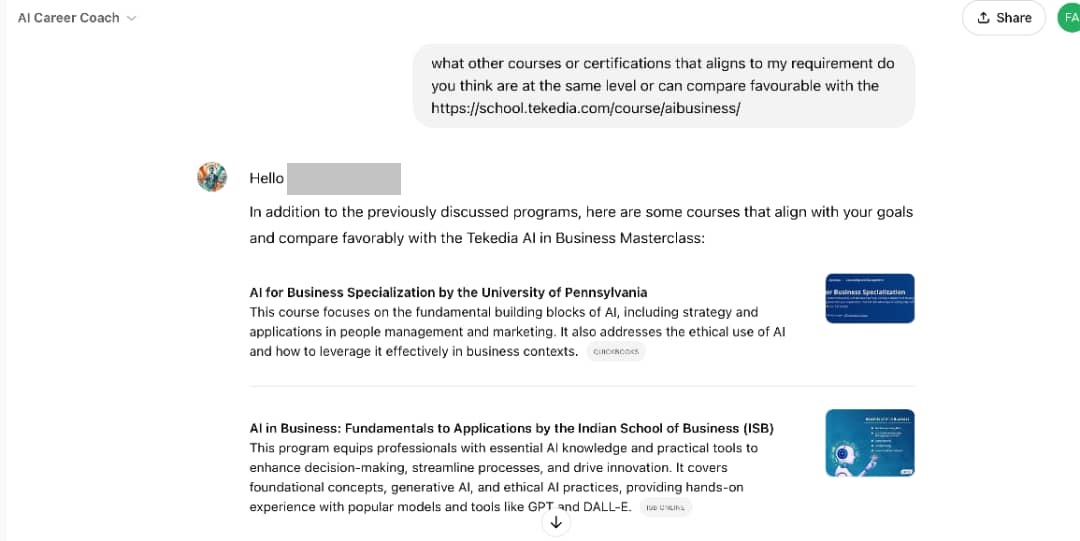Open the ISB robot course thumbnail
This screenshot has width=1080, height=541.
[x=869, y=443]
